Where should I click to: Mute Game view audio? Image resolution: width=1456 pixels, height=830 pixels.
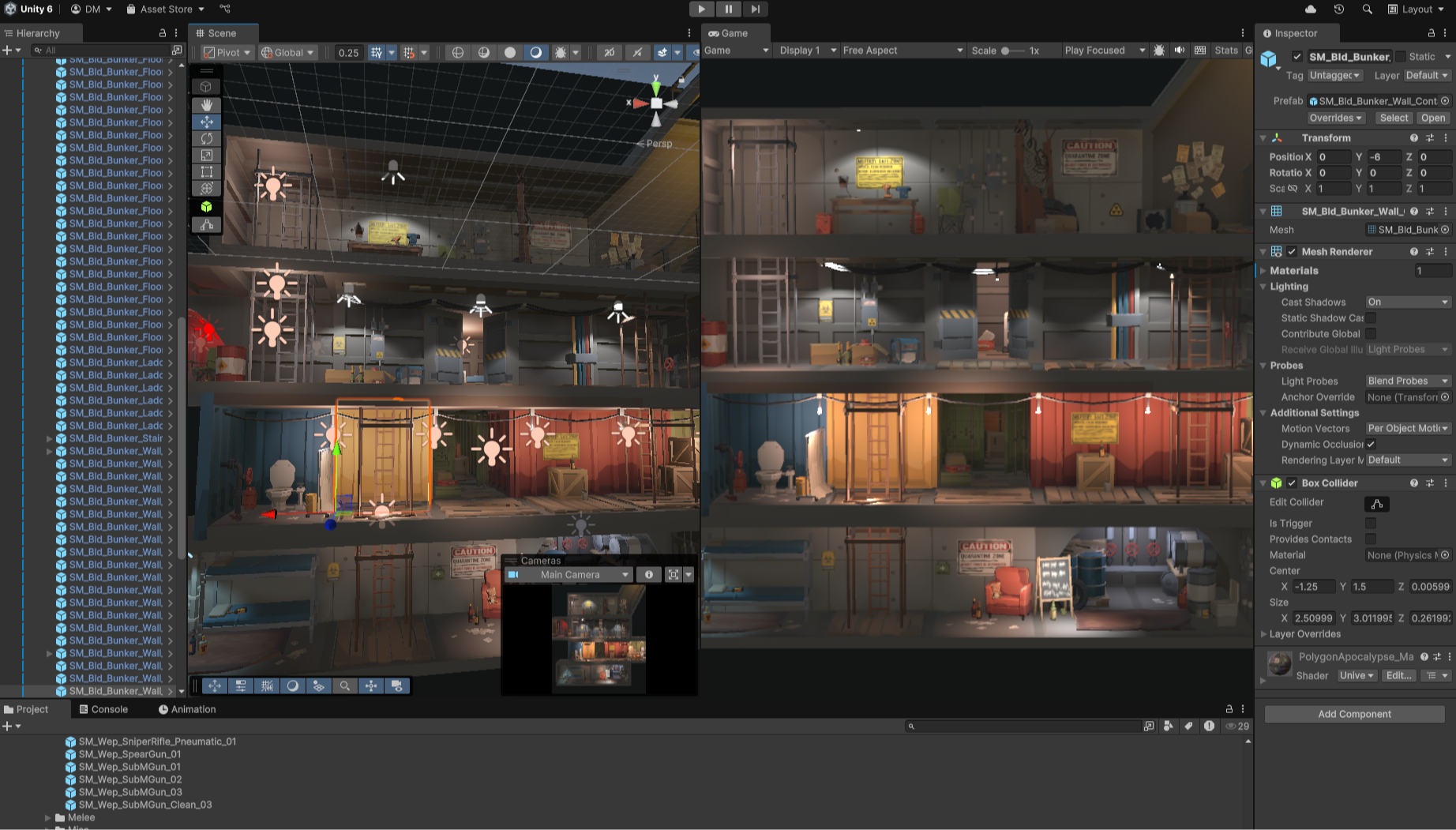click(x=1180, y=50)
